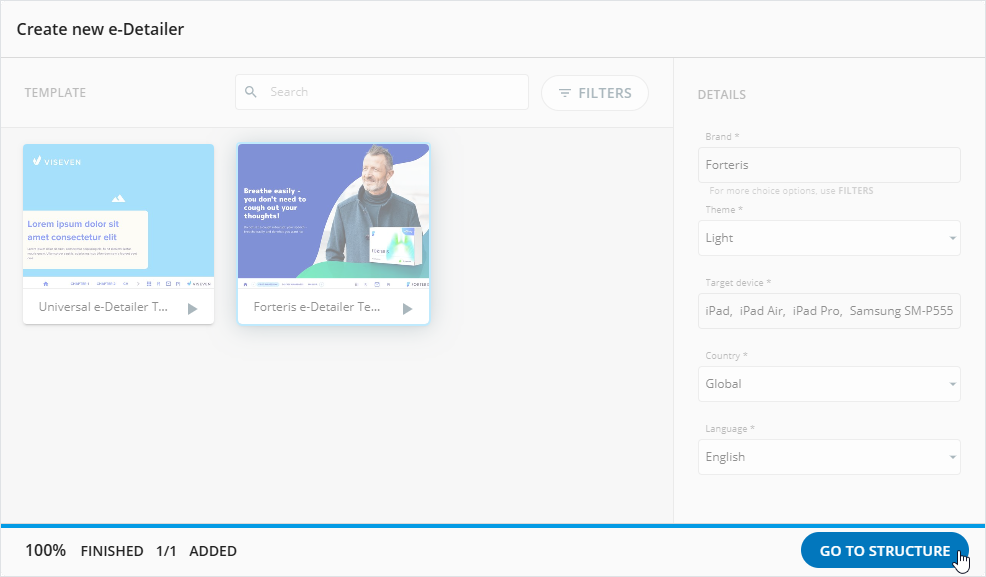
Task: Click the home icon in Forteris thumbnail footer
Action: 246,284
